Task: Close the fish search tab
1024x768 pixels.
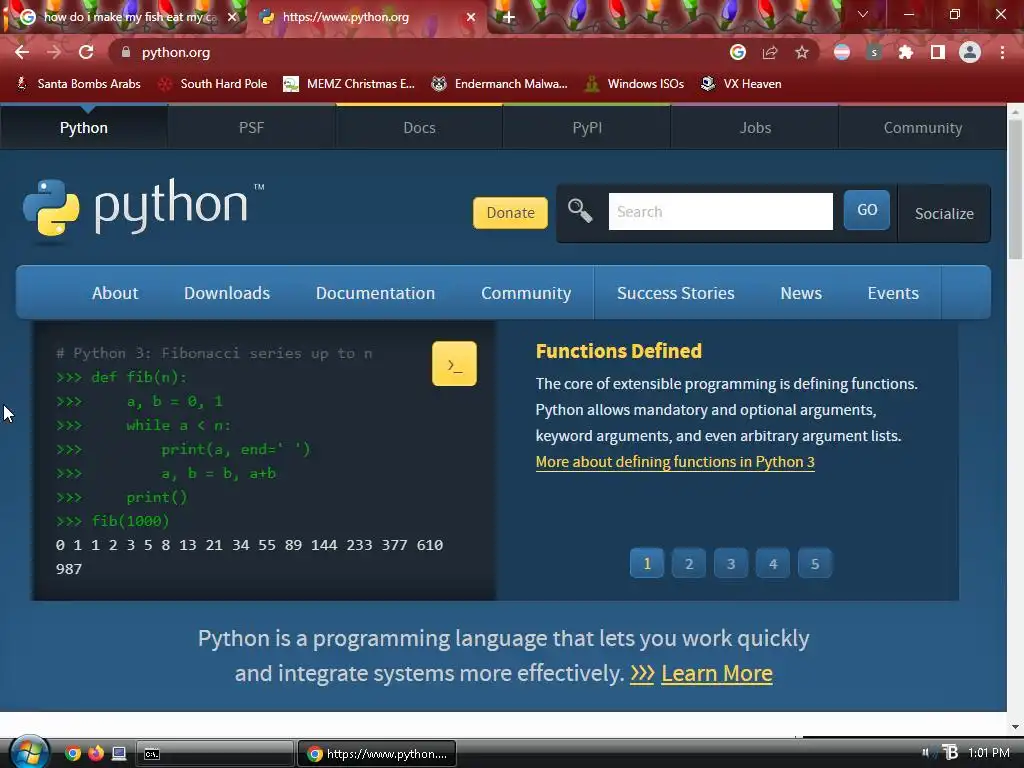Action: click(232, 17)
